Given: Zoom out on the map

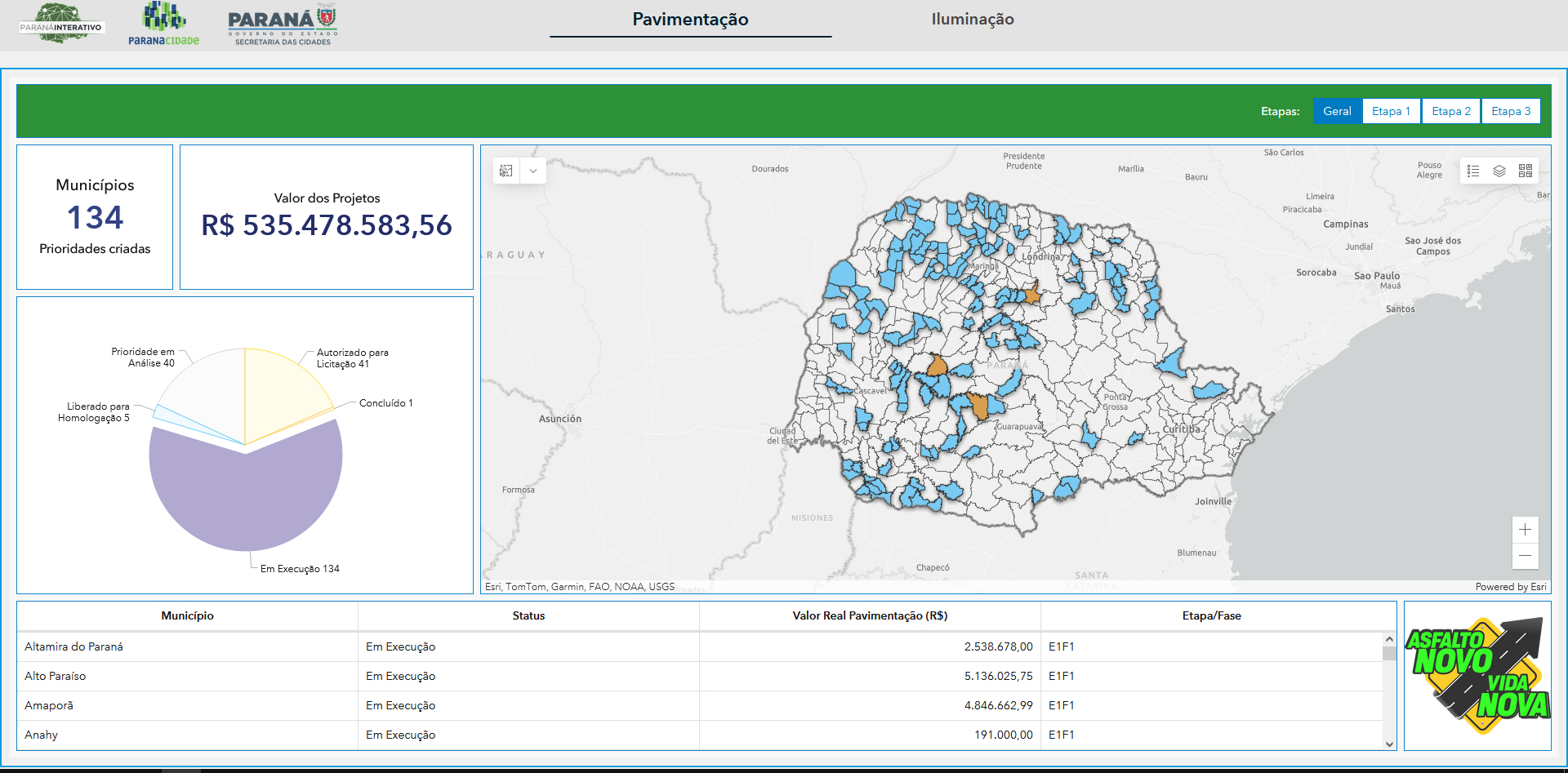Looking at the screenshot, I should [1525, 556].
